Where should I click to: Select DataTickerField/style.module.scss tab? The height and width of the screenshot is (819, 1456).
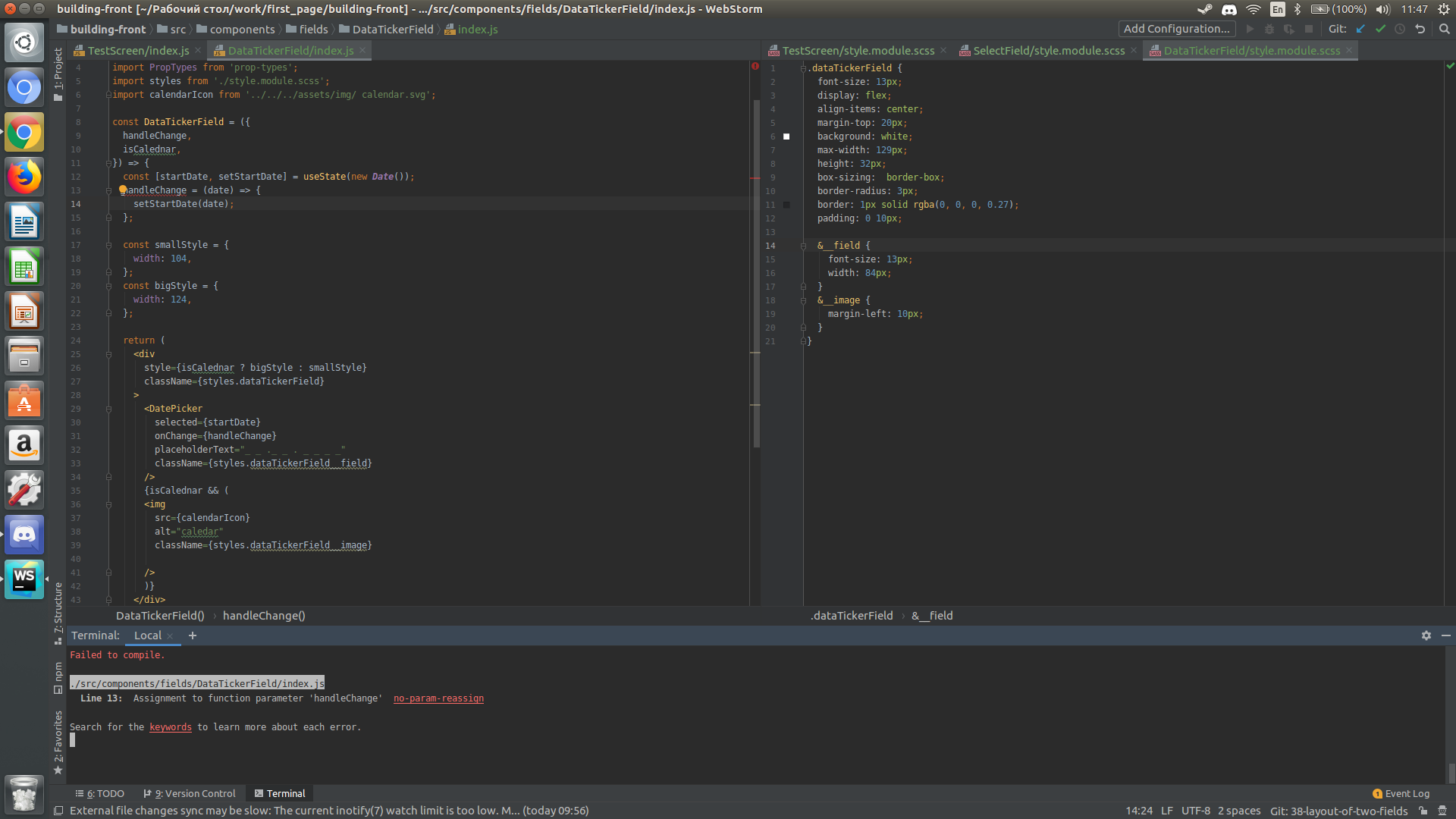(x=1251, y=51)
